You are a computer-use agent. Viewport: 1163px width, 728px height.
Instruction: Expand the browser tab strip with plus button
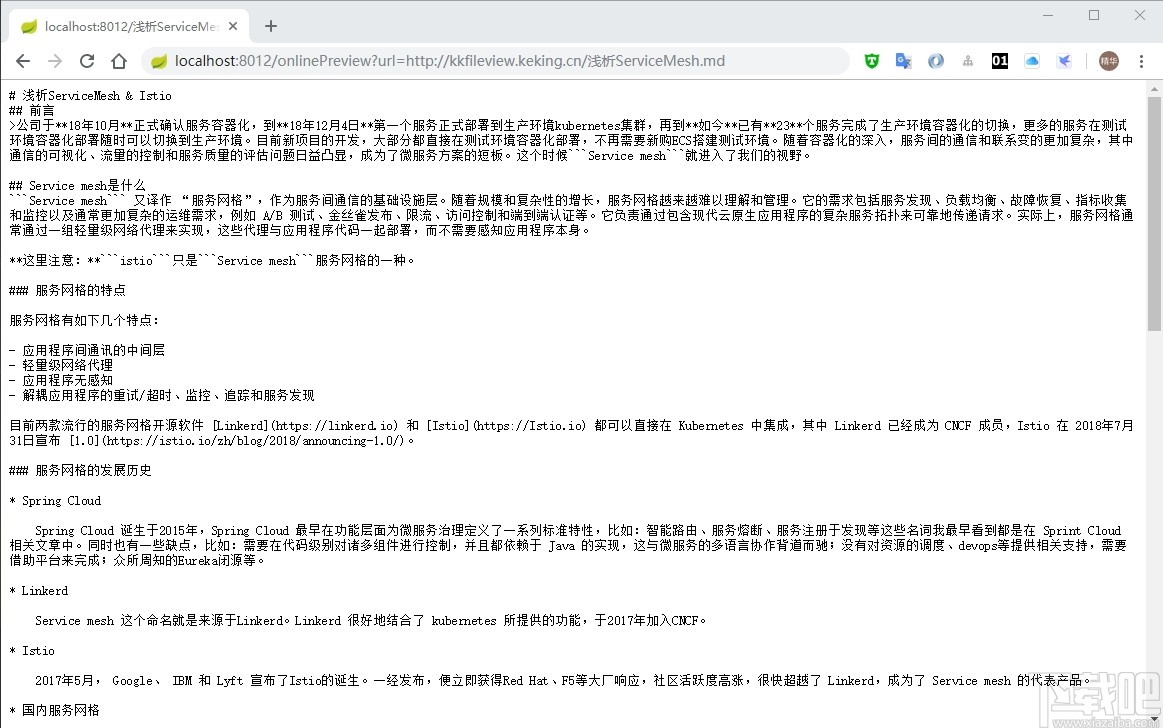(x=270, y=26)
